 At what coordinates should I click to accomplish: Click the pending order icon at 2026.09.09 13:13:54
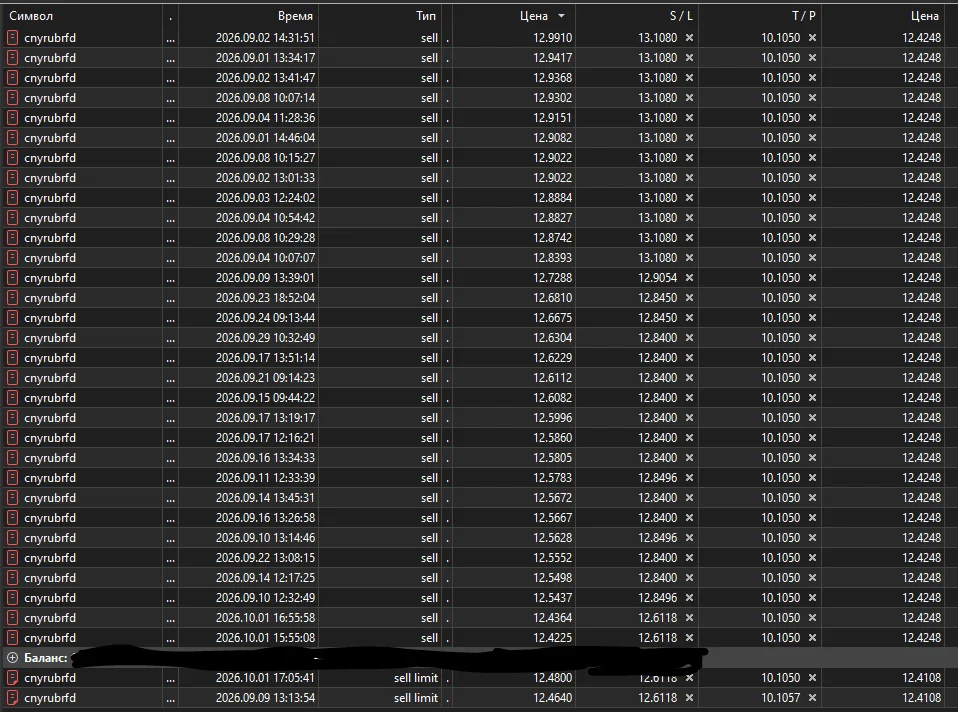coord(12,698)
